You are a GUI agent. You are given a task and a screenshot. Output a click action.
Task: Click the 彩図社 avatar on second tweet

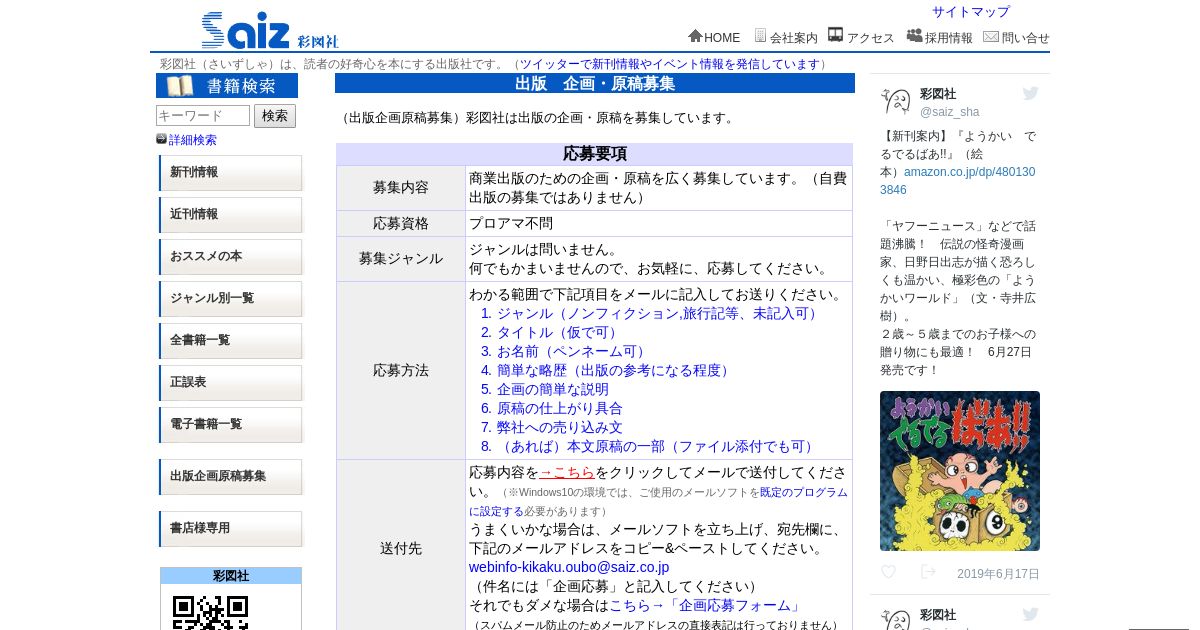[896, 619]
